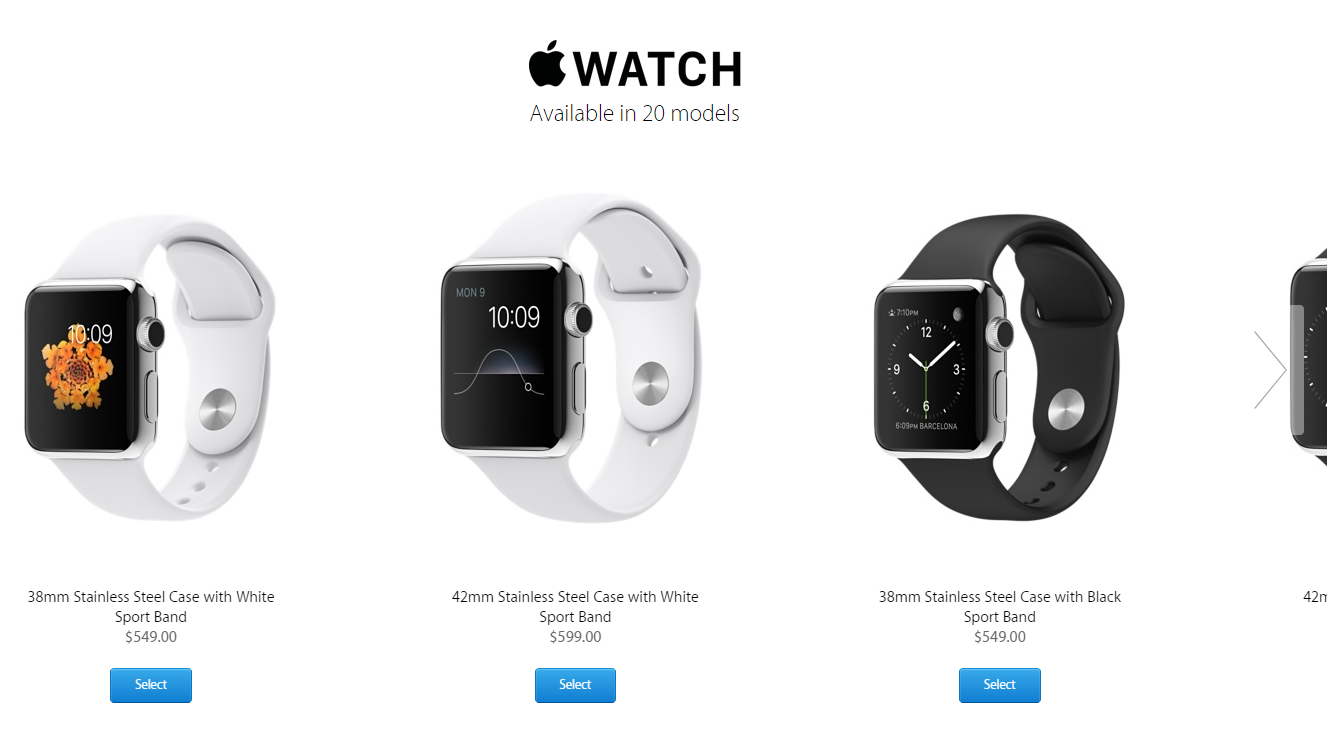Click the solar graph face on 42mm watch
Image resolution: width=1327 pixels, height=747 pixels.
(x=499, y=357)
